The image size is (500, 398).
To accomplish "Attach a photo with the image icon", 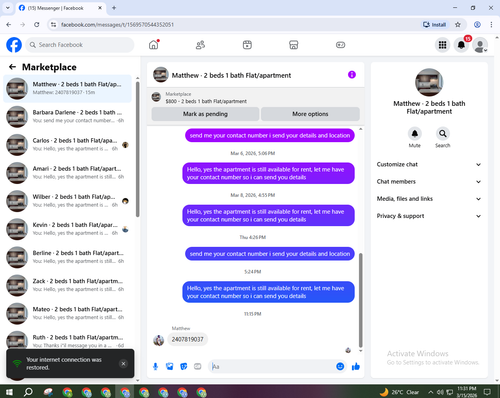I will tap(170, 367).
